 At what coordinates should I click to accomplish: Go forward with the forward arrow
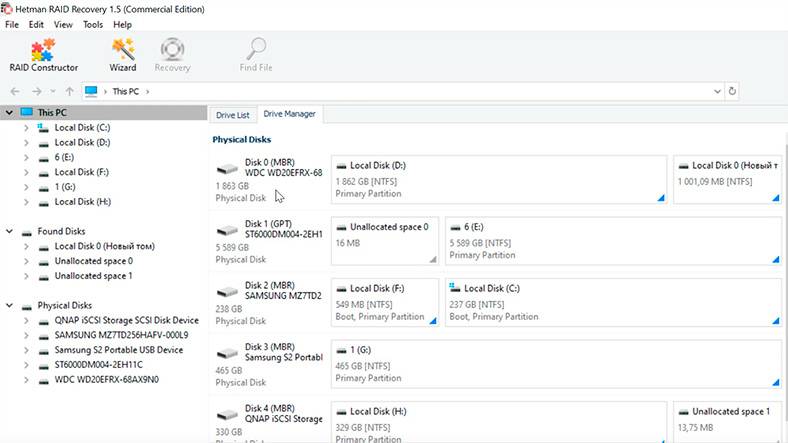(37, 91)
